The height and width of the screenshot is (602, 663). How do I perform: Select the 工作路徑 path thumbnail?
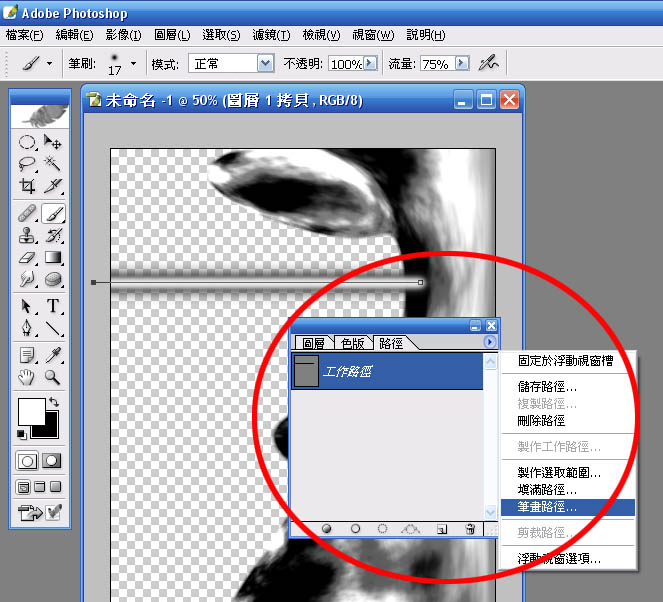click(307, 371)
